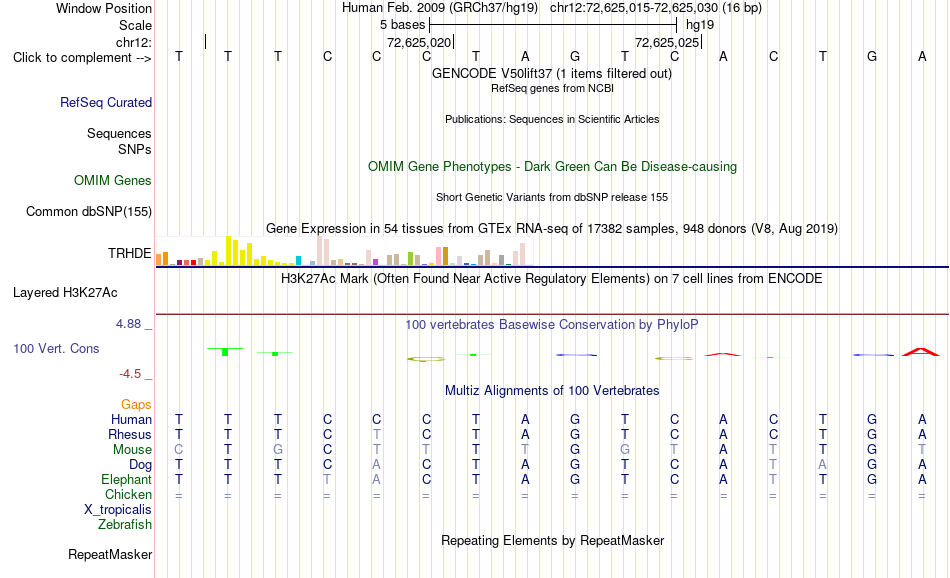Click 'Repeating Elements by RepeatMasker' title

(x=553, y=540)
